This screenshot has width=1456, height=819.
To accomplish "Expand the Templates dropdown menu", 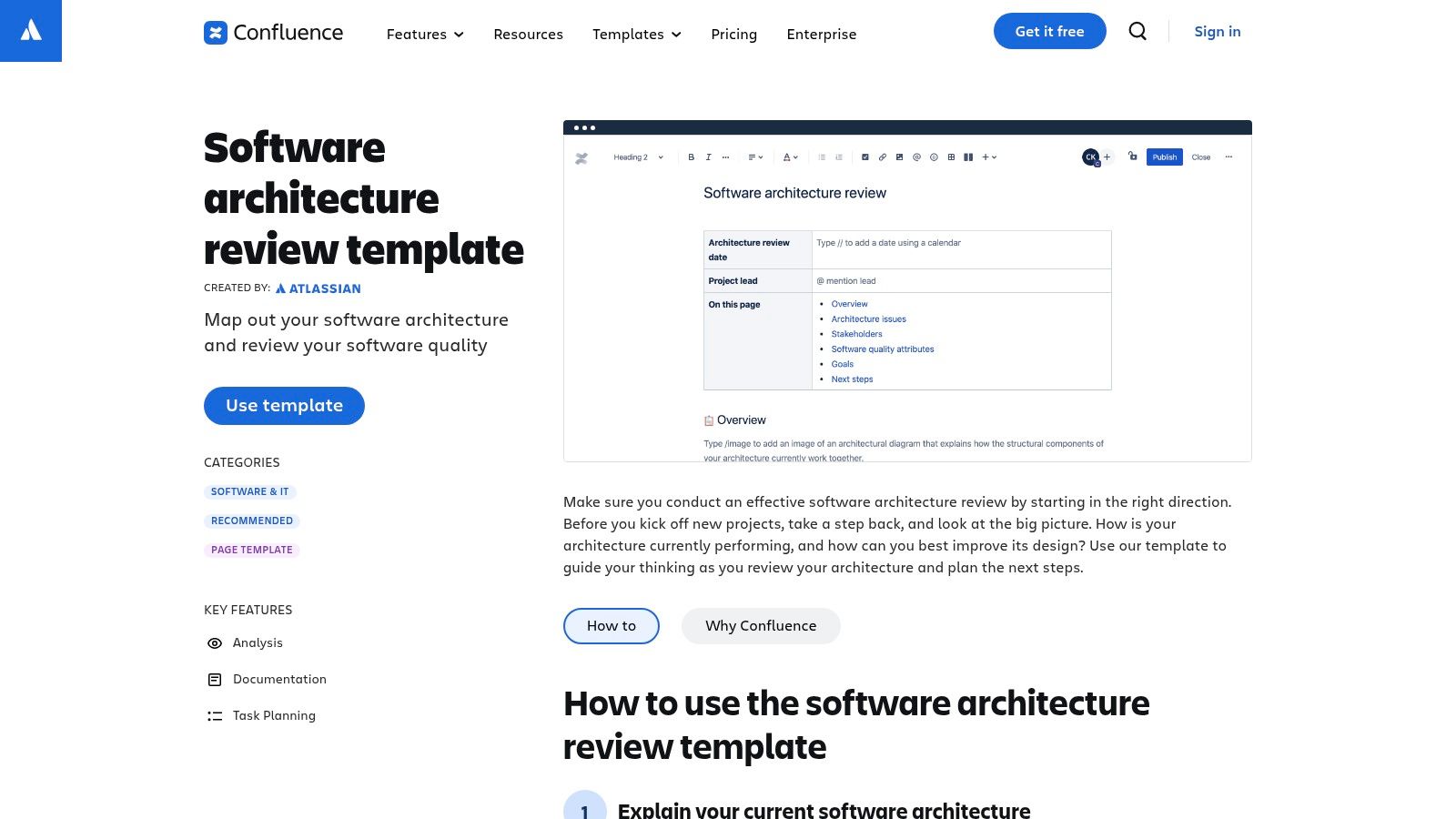I will pos(636,35).
